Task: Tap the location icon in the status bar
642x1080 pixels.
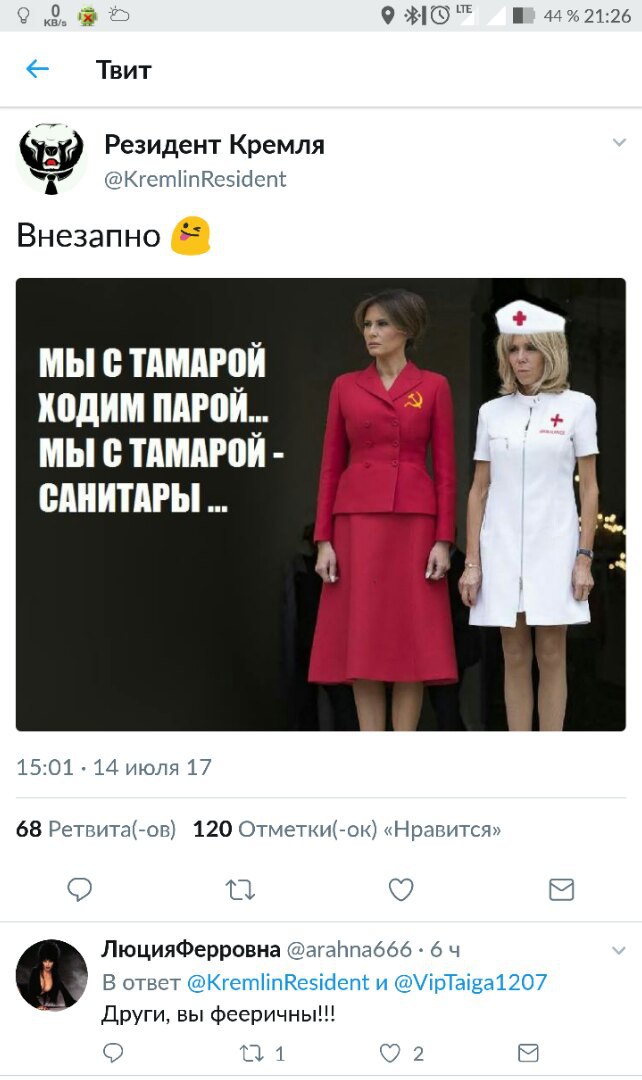Action: 388,15
